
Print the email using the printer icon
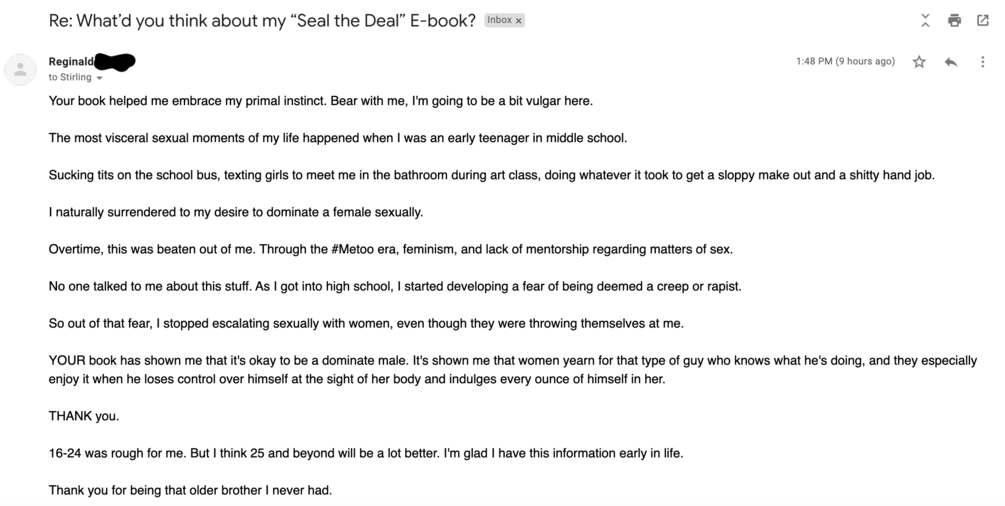[954, 20]
